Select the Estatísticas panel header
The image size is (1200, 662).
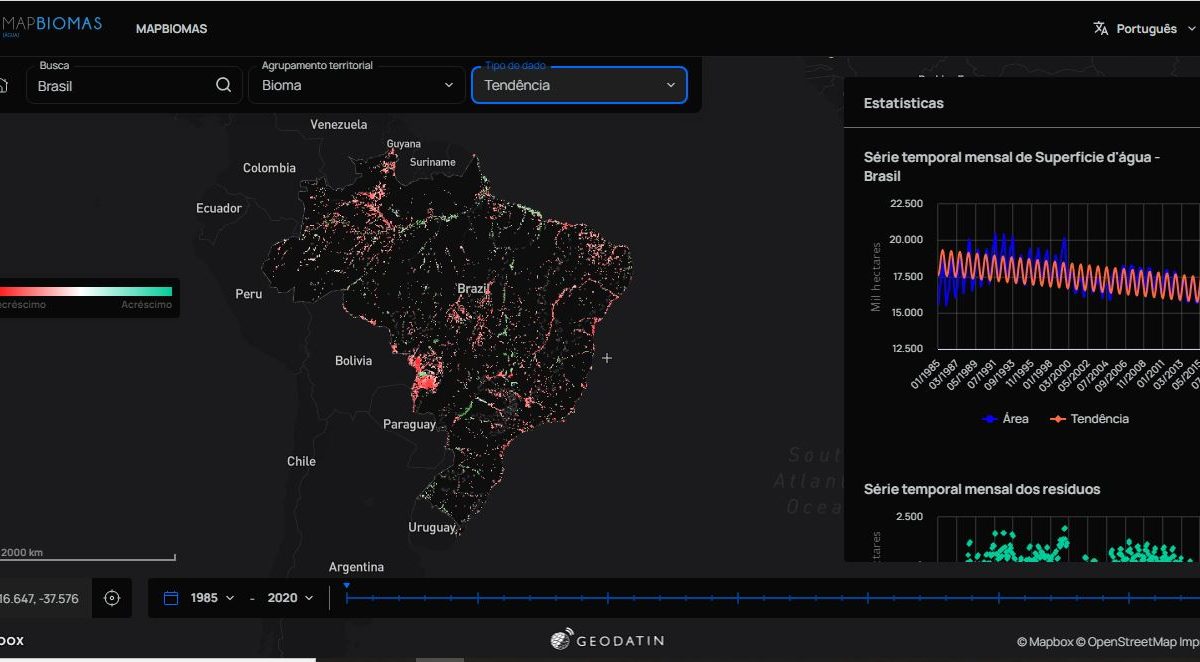point(904,103)
